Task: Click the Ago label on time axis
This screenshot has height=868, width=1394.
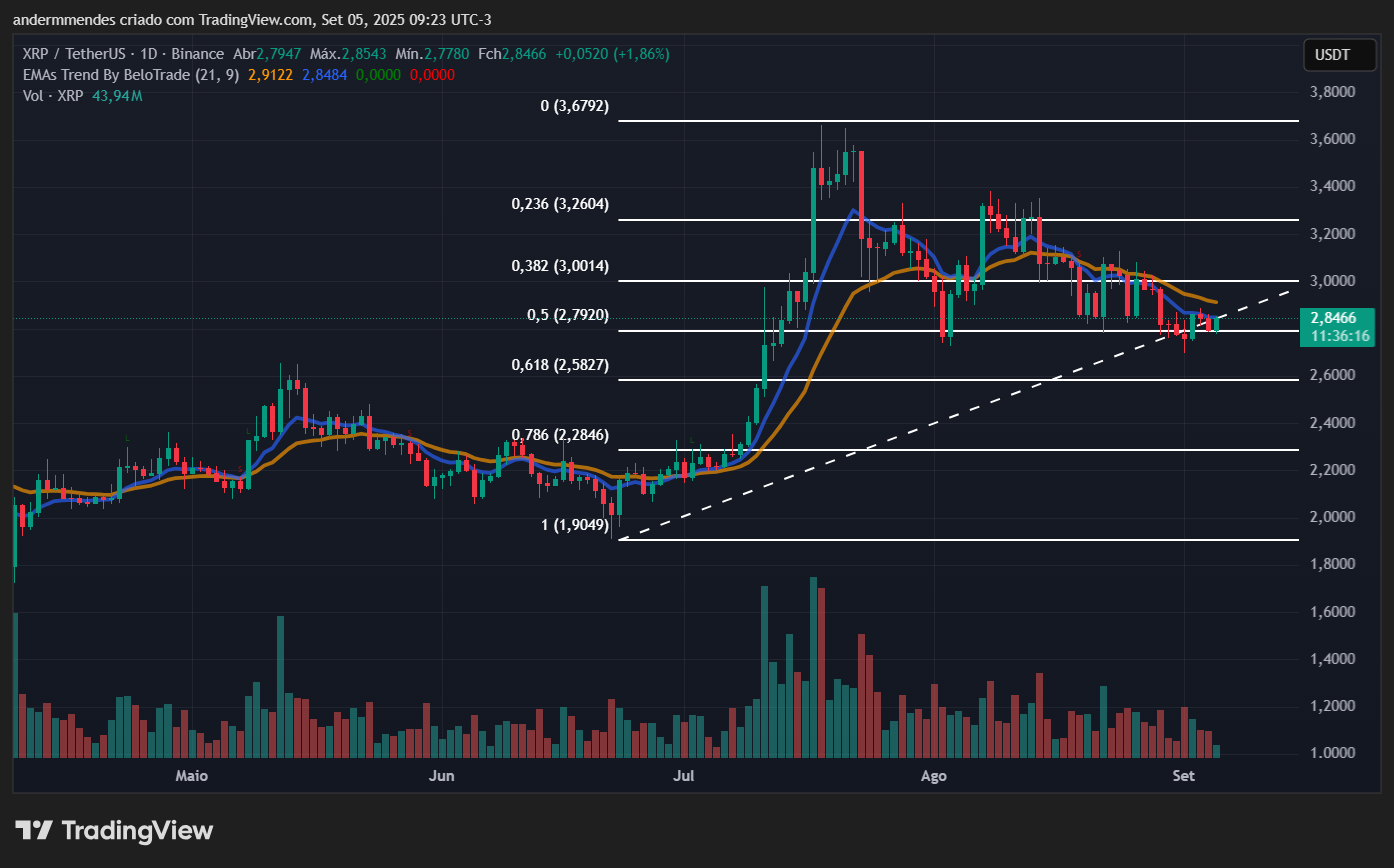Action: coord(933,775)
